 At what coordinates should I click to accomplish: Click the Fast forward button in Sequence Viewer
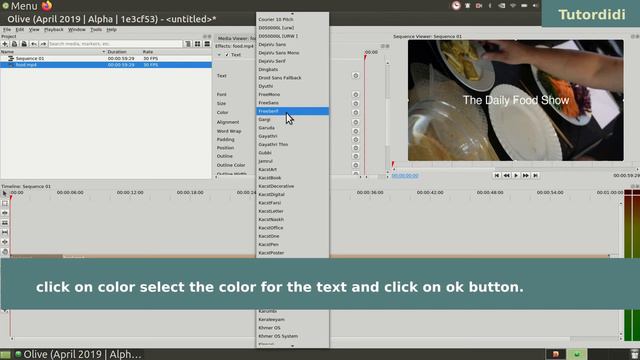point(526,175)
